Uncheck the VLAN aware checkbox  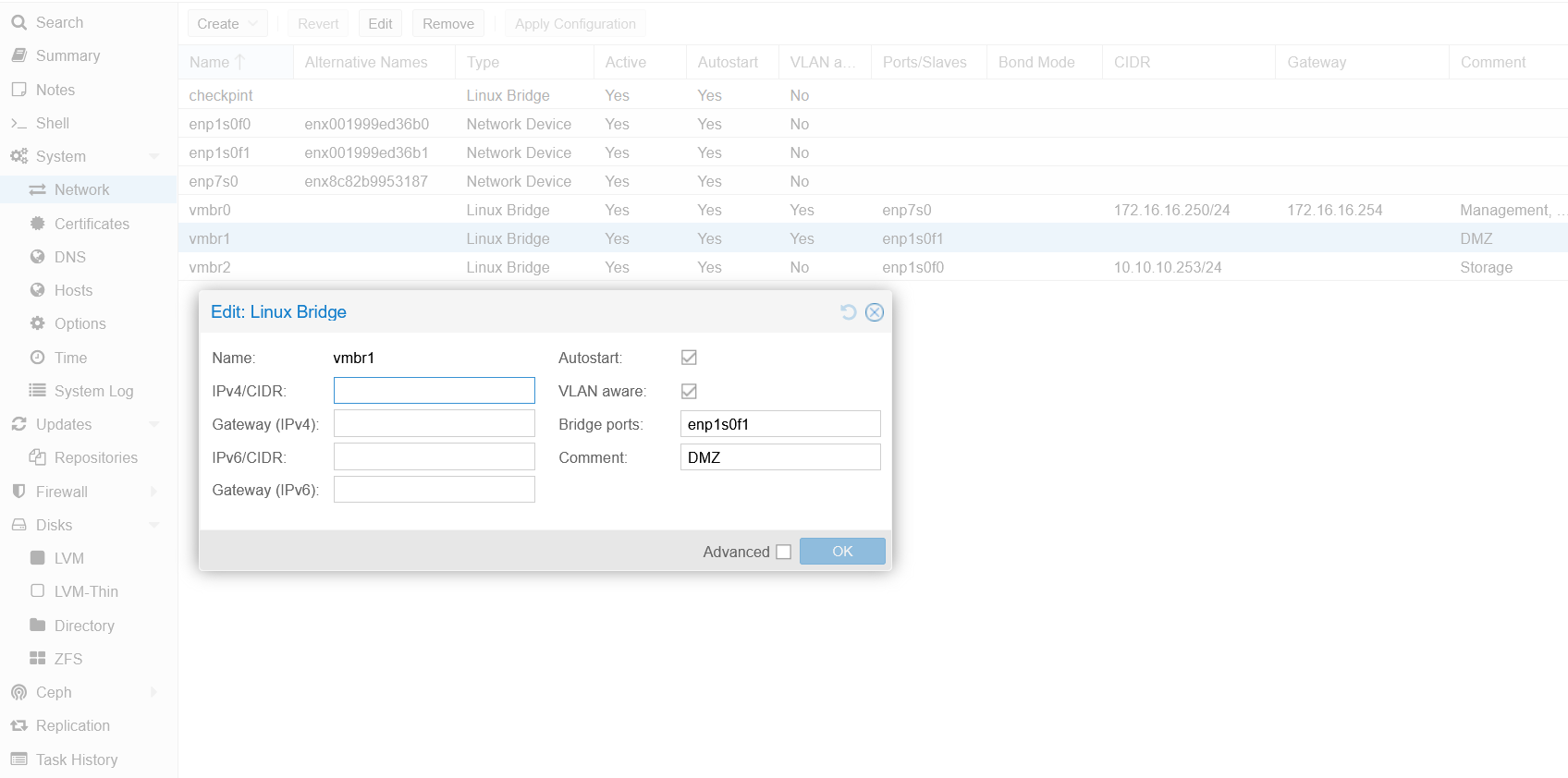(689, 391)
